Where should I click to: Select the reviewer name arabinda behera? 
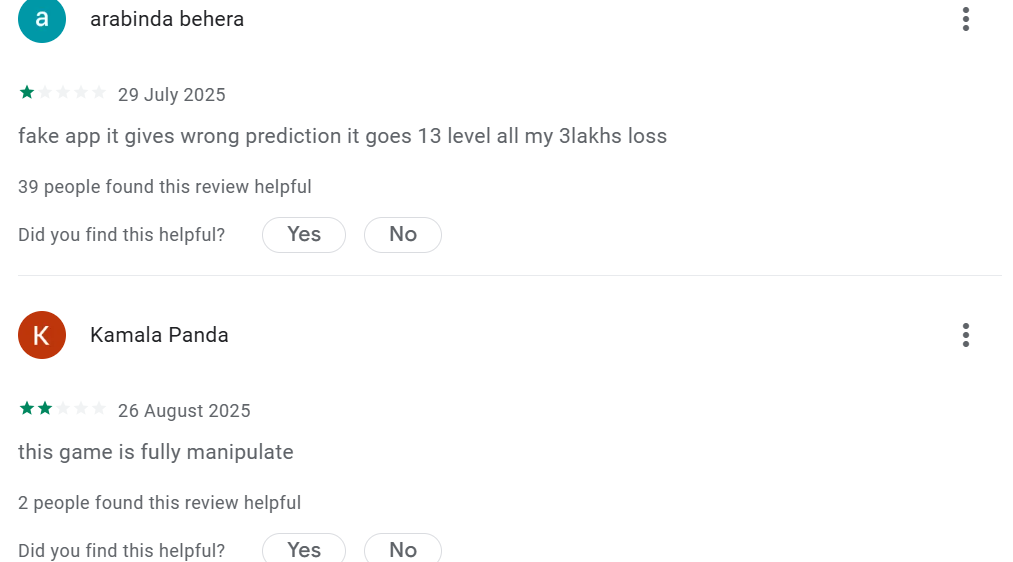pos(167,19)
